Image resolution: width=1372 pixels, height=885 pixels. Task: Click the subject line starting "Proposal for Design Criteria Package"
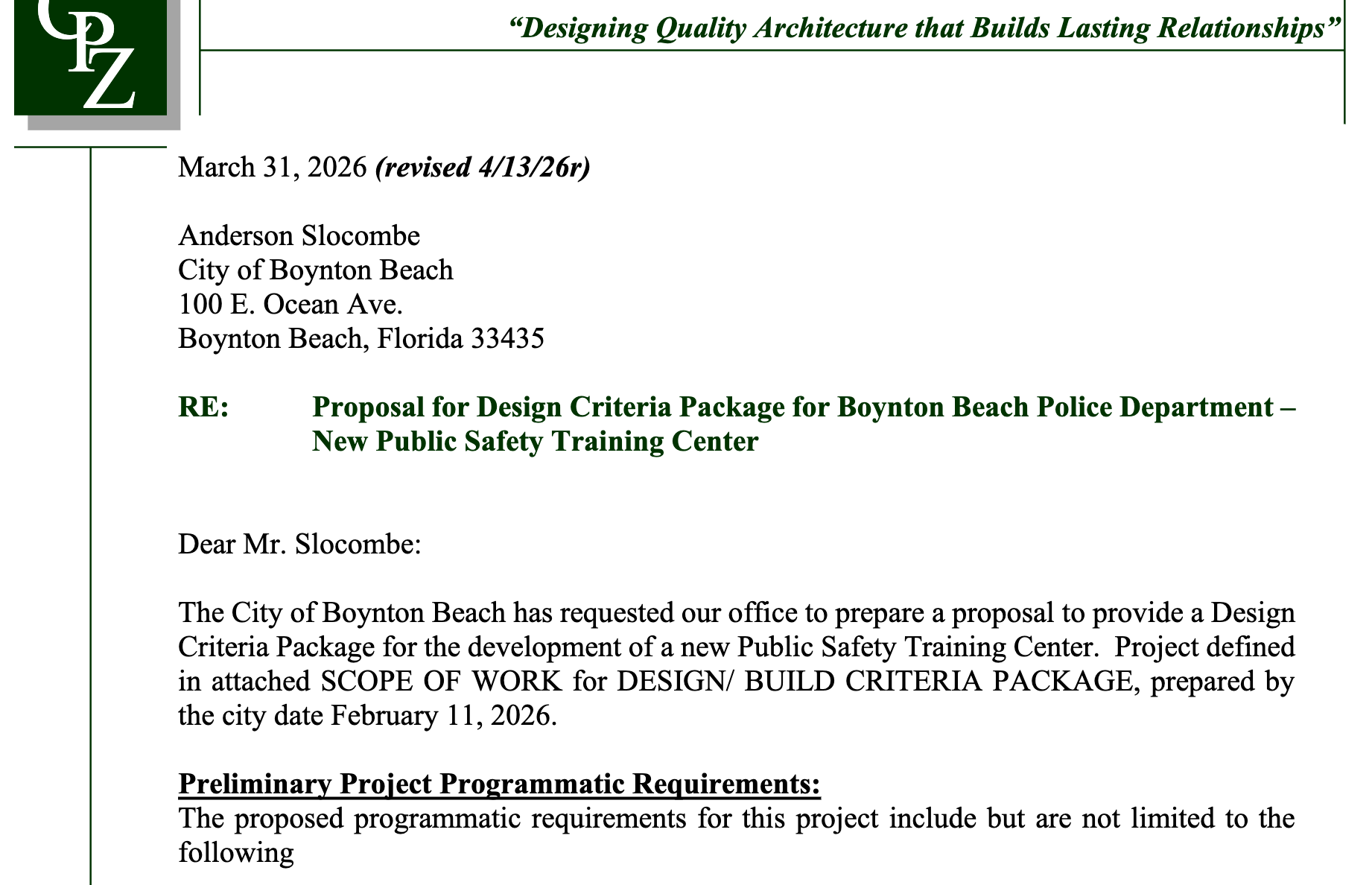[804, 407]
